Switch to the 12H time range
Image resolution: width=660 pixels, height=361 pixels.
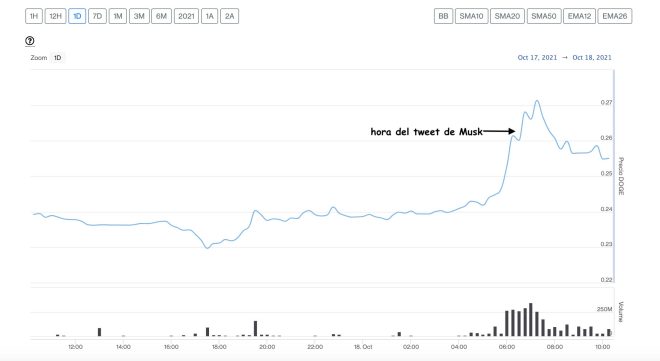[56, 16]
